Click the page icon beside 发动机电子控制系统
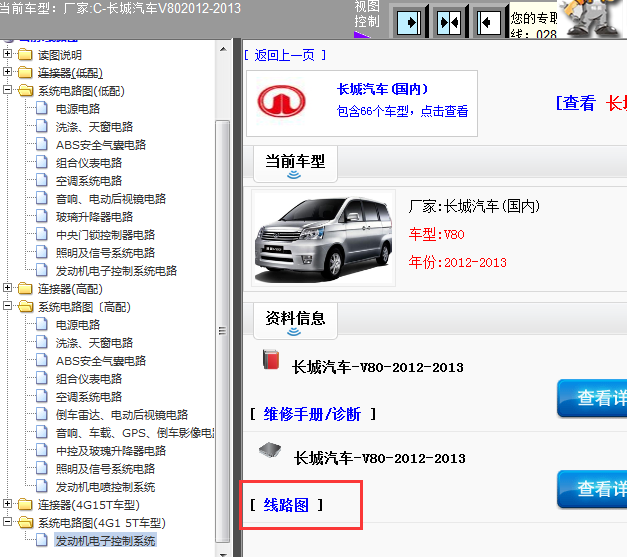The height and width of the screenshot is (557, 627). pyautogui.click(x=42, y=540)
